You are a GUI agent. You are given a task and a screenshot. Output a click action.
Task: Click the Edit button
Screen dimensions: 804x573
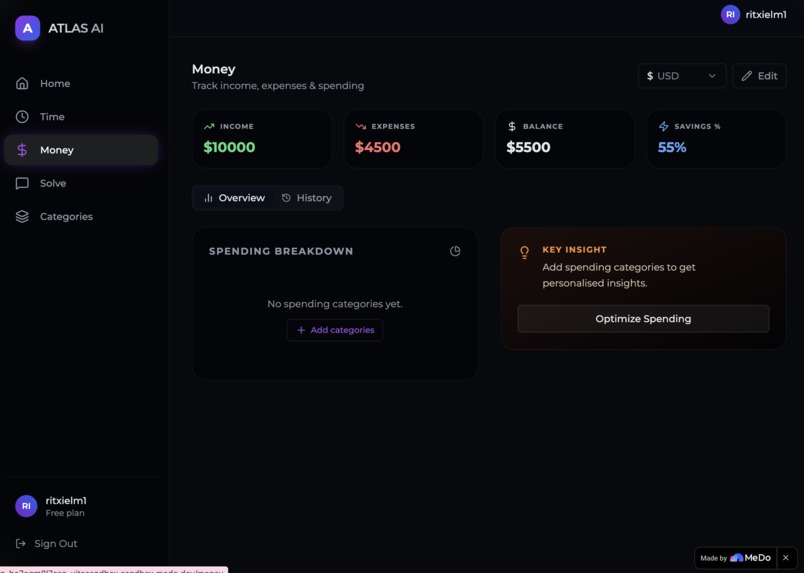pos(759,76)
